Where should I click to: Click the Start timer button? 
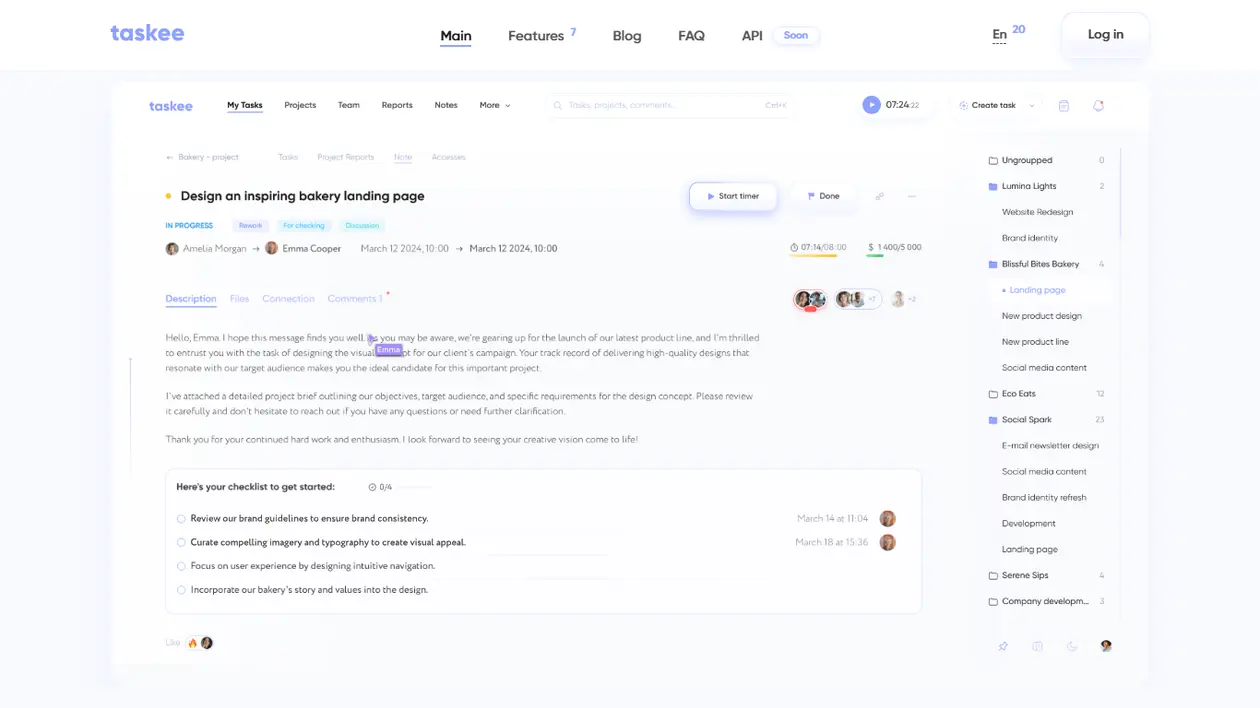tap(733, 196)
